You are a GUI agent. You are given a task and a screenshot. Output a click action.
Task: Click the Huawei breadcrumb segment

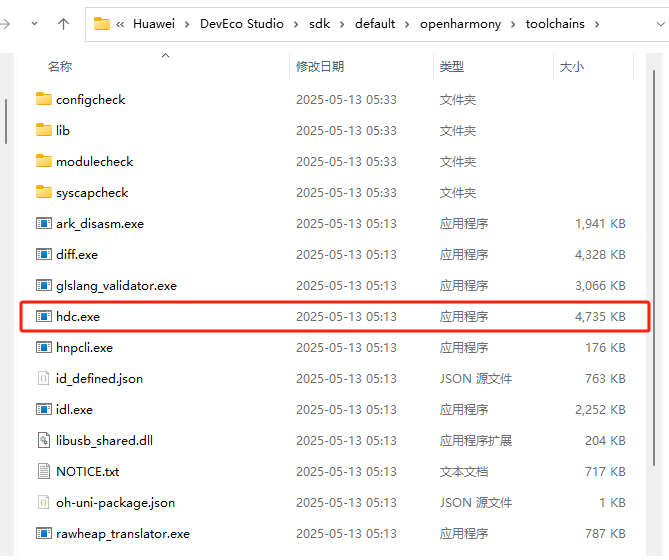(154, 24)
